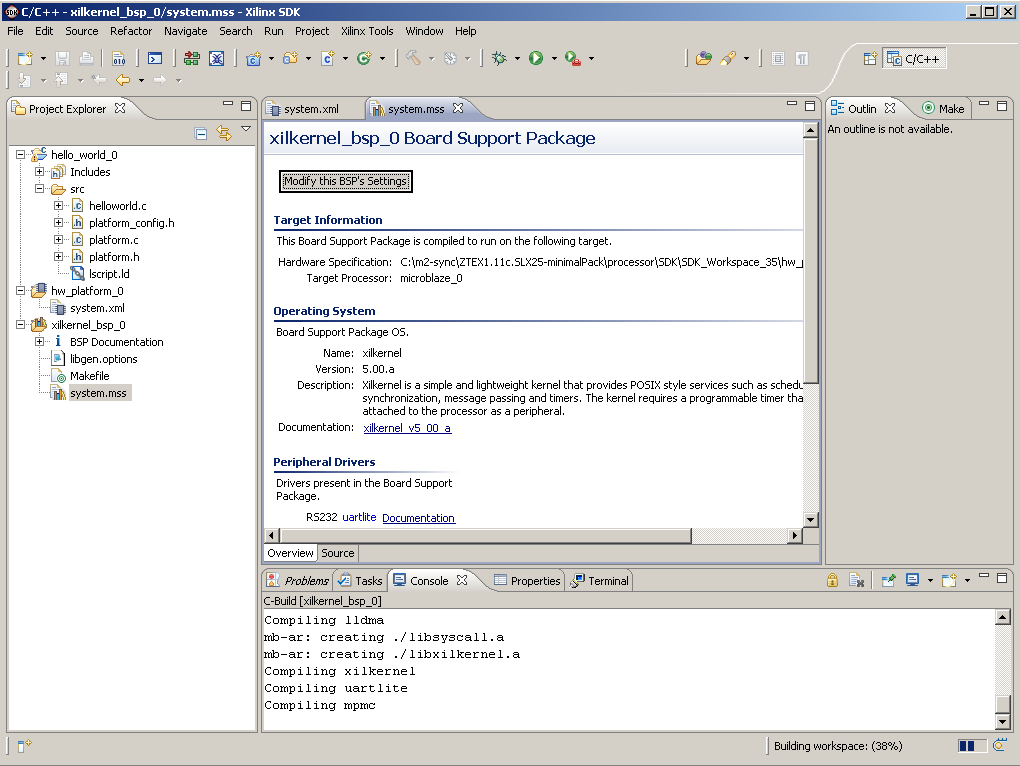This screenshot has height=766, width=1020.
Task: Click the Debug bug toolbar icon
Action: pos(500,59)
